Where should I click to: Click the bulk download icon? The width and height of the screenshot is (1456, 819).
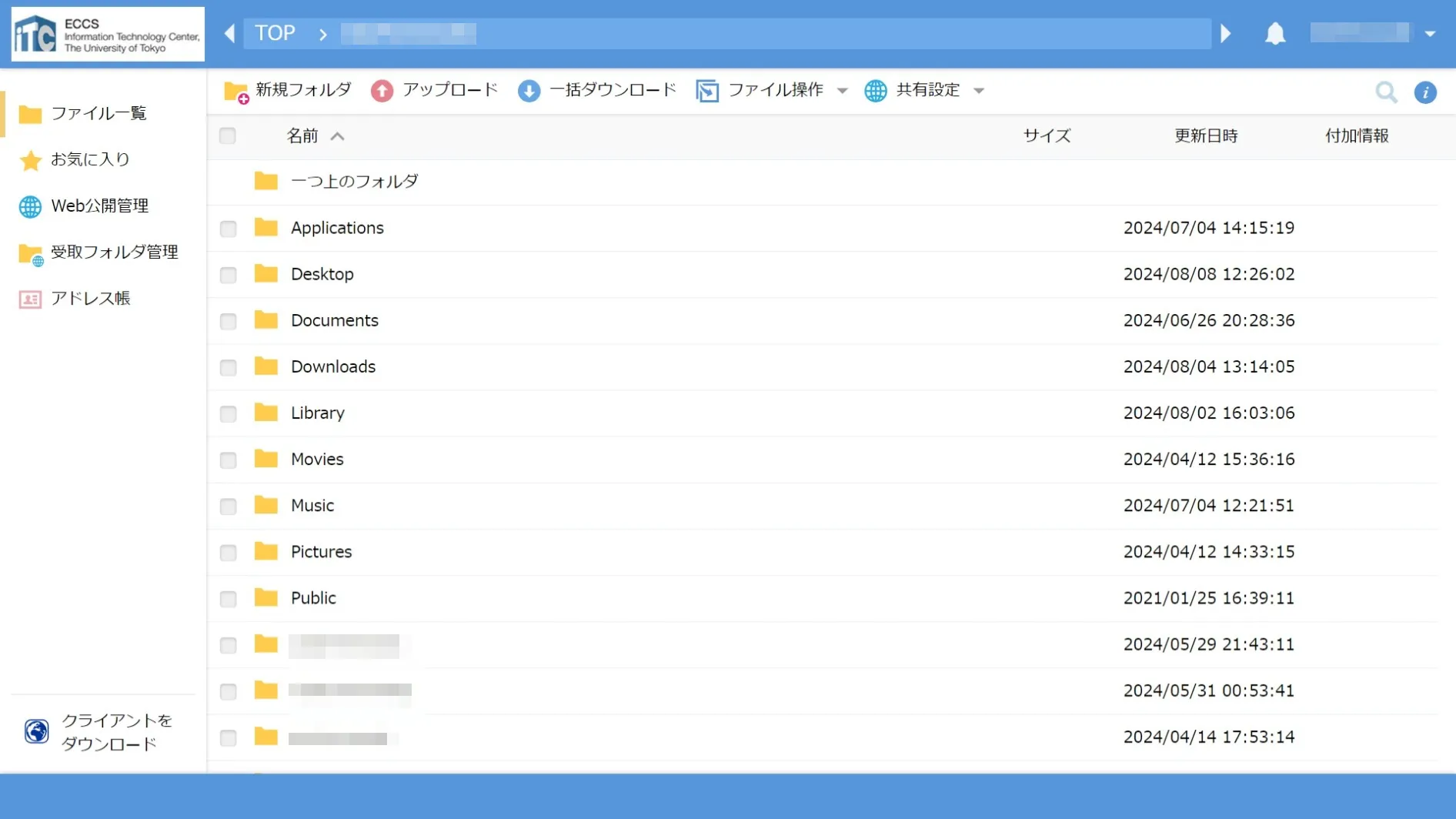coord(529,91)
